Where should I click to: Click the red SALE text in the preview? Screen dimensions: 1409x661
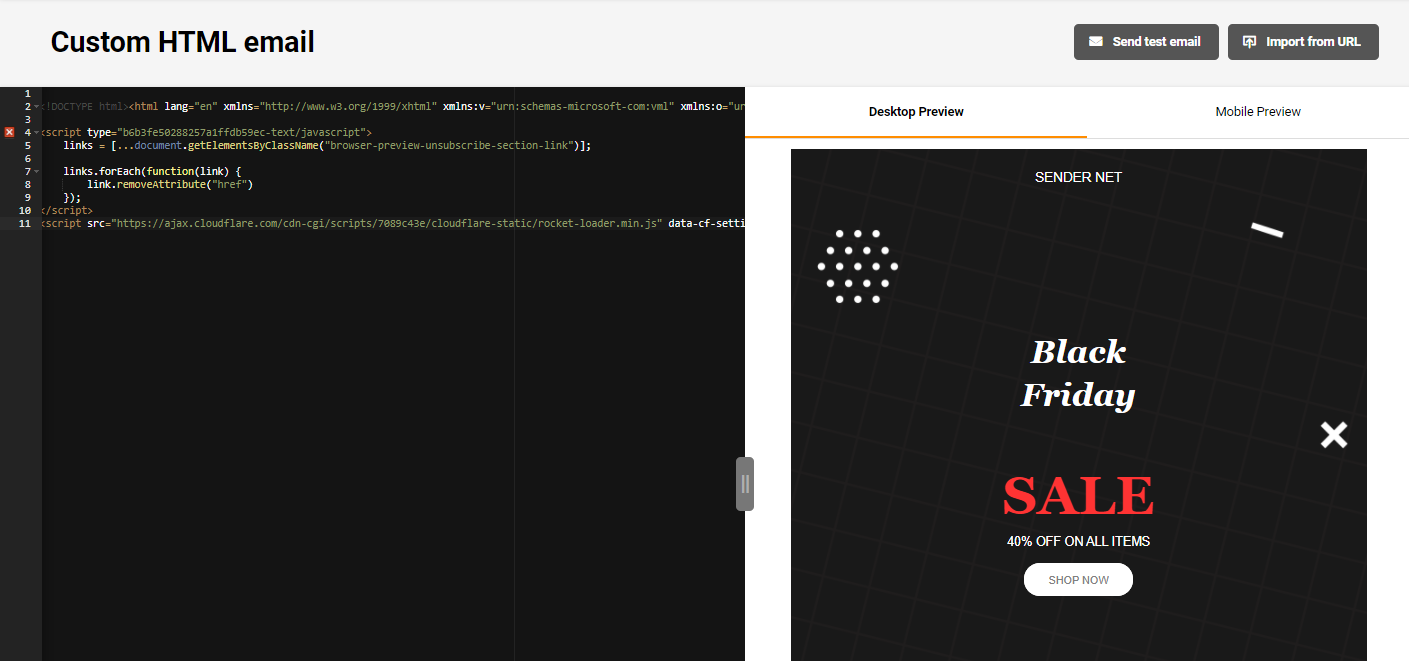pos(1078,495)
